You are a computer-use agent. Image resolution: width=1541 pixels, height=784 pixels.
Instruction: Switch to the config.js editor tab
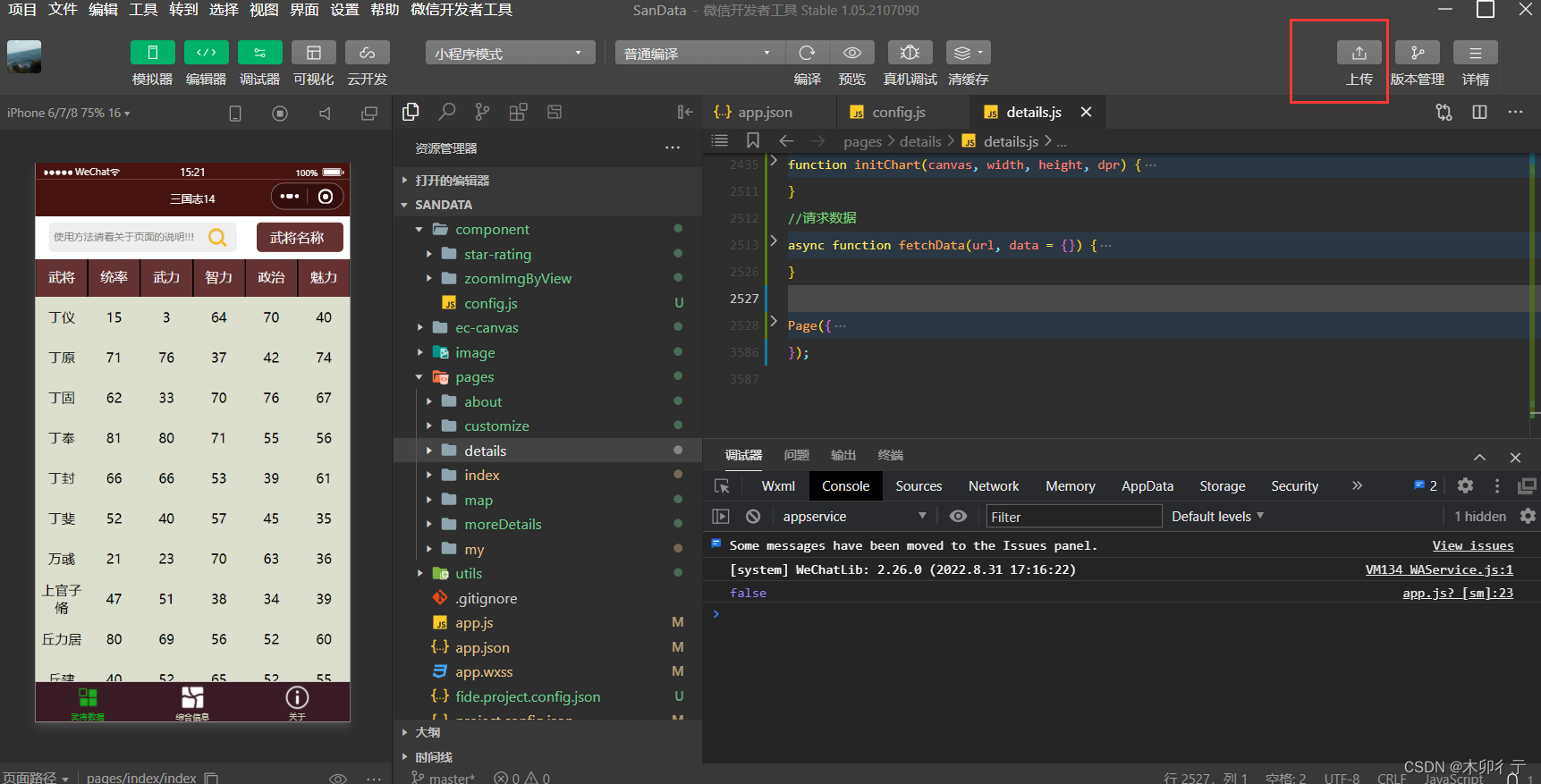click(x=899, y=112)
